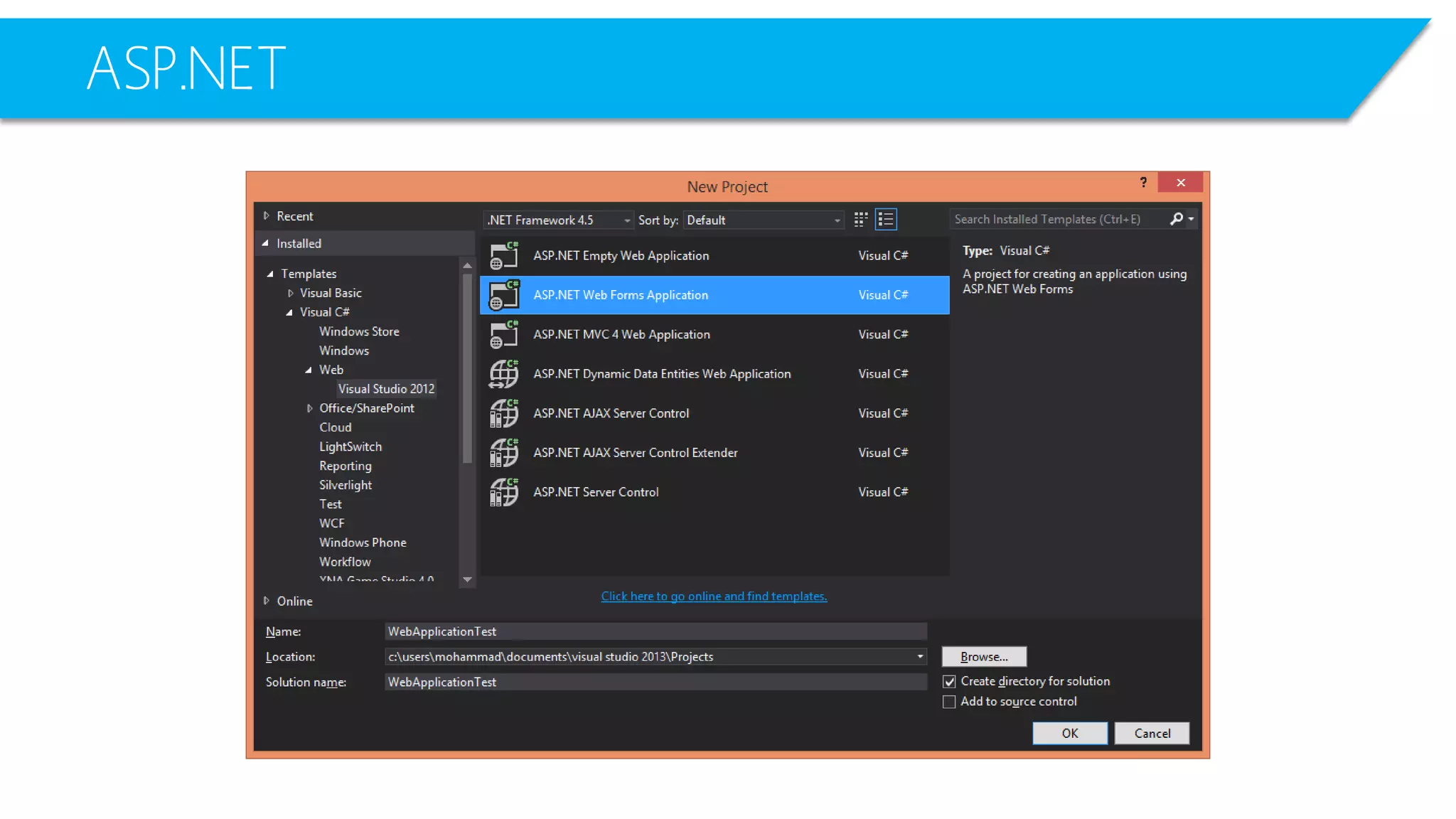This screenshot has width=1456, height=819.
Task: Select ASP.NET MVC 4 Web Application text
Action: [621, 335]
